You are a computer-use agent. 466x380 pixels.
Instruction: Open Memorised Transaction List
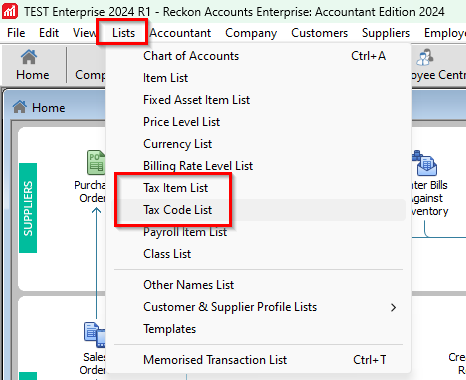[x=259, y=360]
